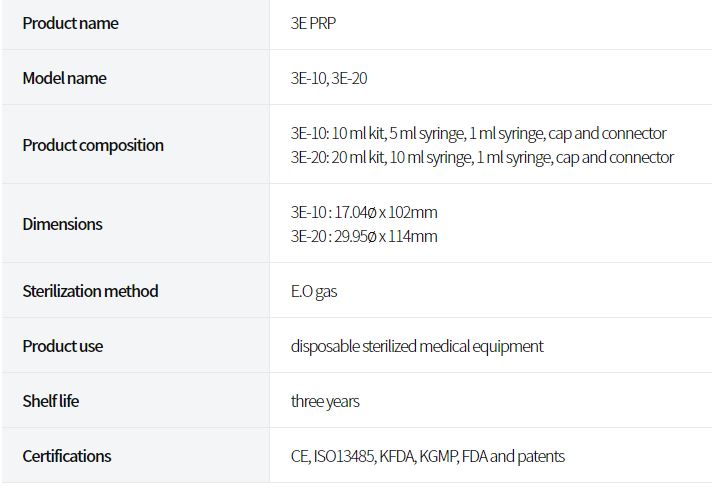Click the "Shelf life" row label
712x487 pixels.
51,401
